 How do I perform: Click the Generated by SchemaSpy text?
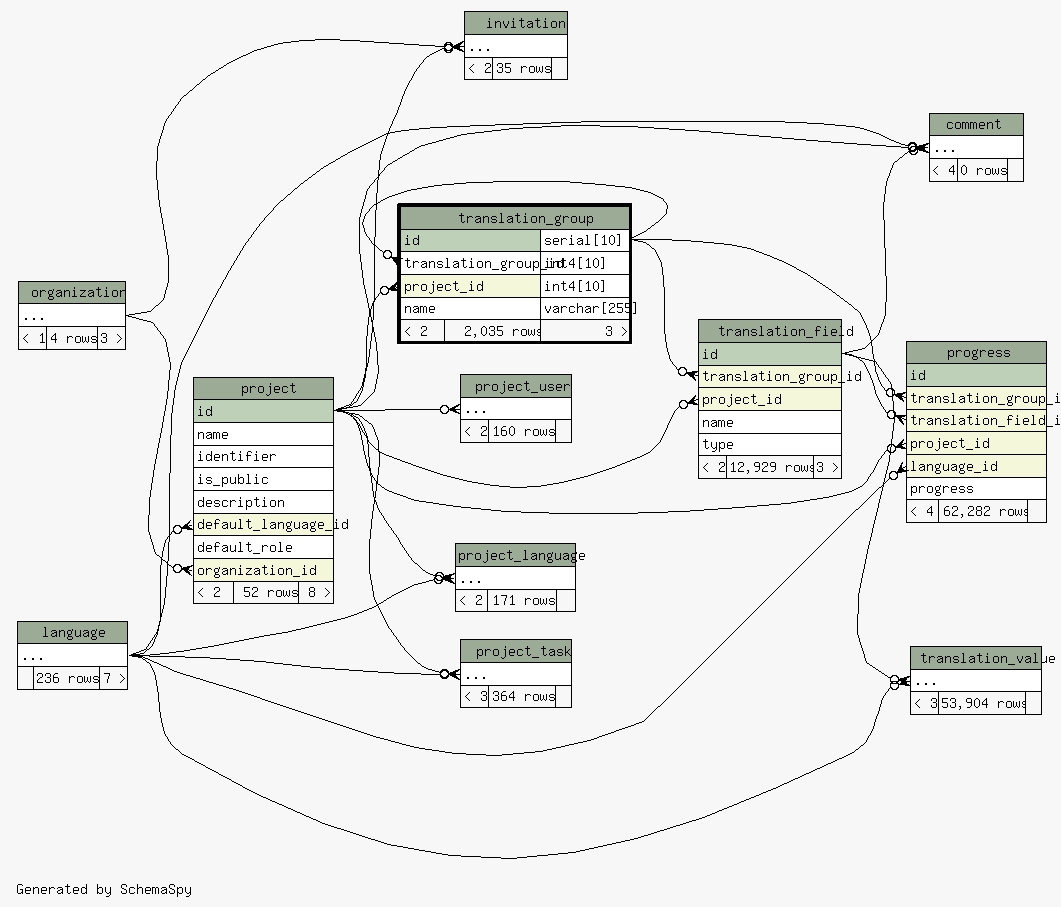(x=104, y=889)
